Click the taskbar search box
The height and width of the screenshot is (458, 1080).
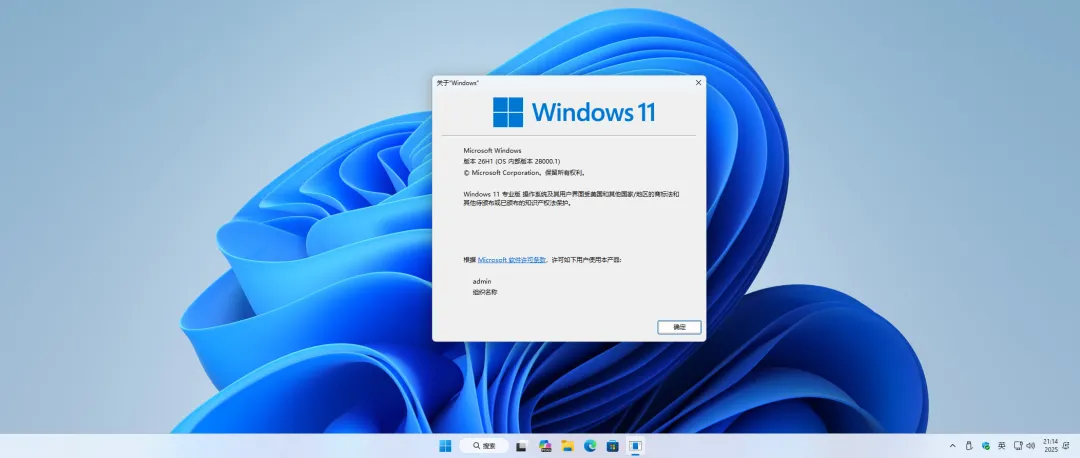484,446
